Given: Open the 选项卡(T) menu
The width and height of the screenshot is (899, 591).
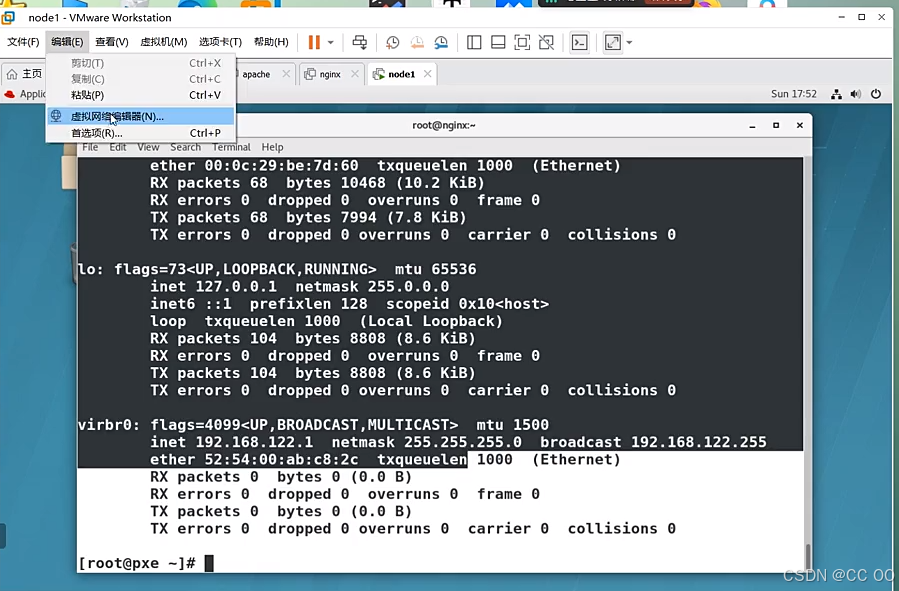Looking at the screenshot, I should (x=220, y=42).
